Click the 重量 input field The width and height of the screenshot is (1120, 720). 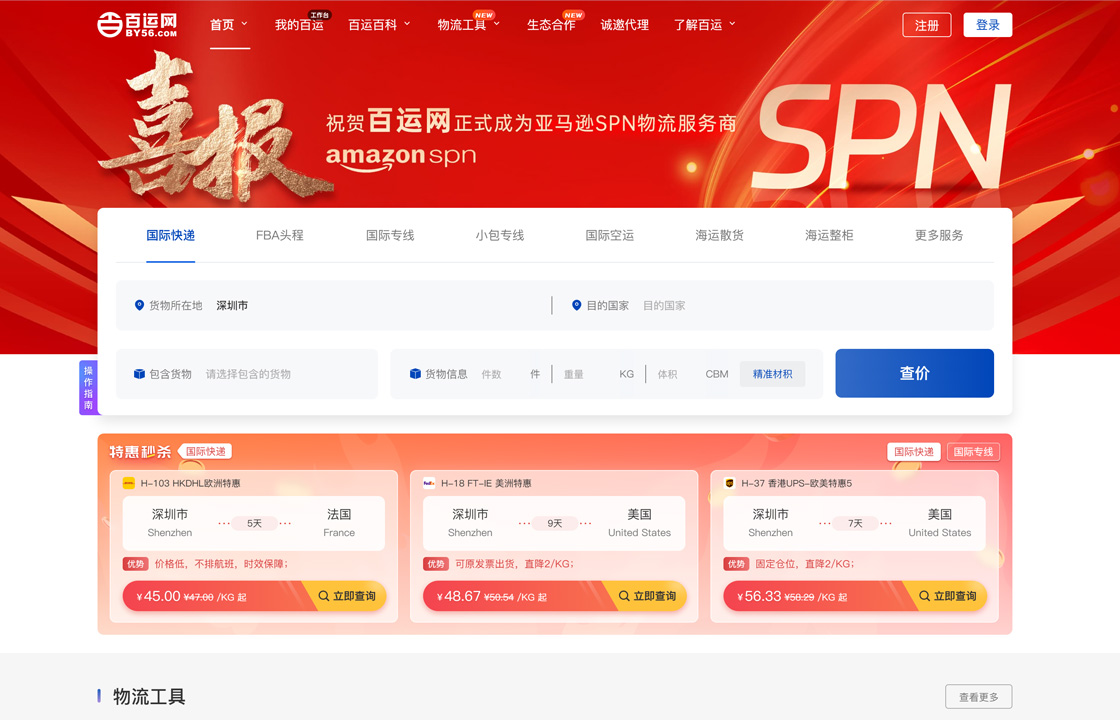click(x=587, y=374)
